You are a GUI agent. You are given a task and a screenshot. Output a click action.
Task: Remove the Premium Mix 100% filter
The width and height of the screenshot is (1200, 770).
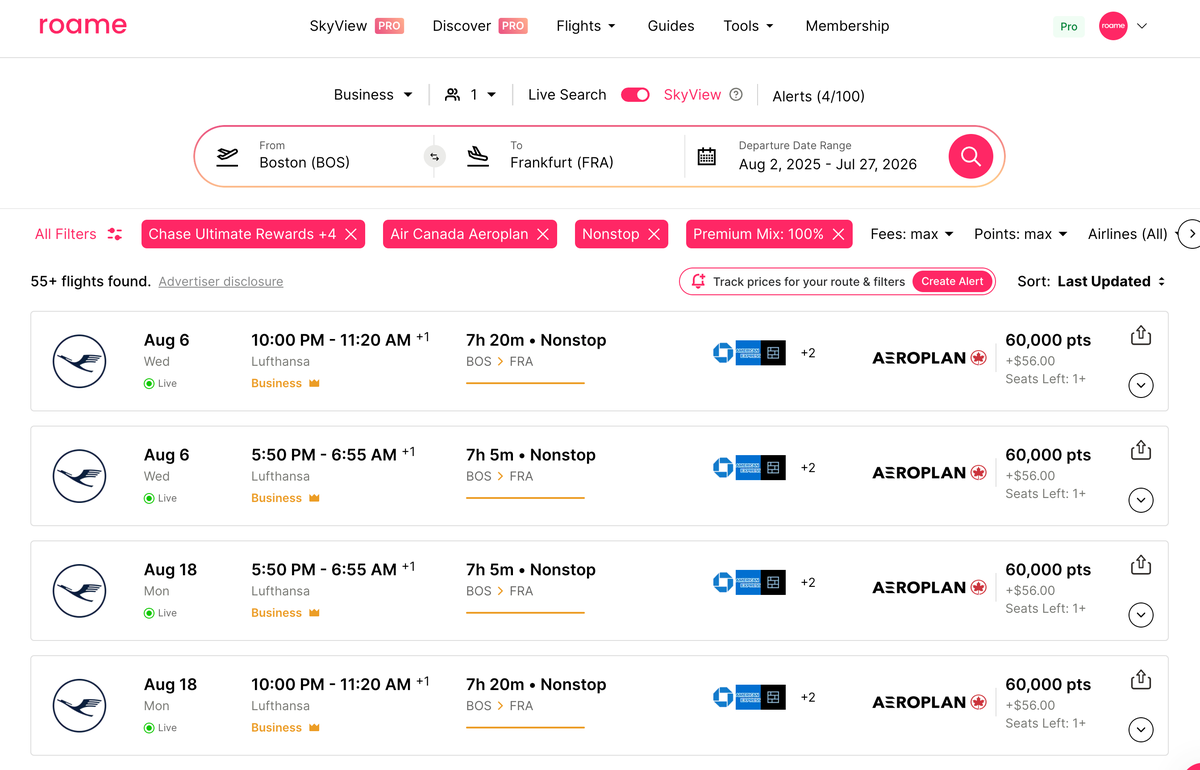pyautogui.click(x=839, y=234)
